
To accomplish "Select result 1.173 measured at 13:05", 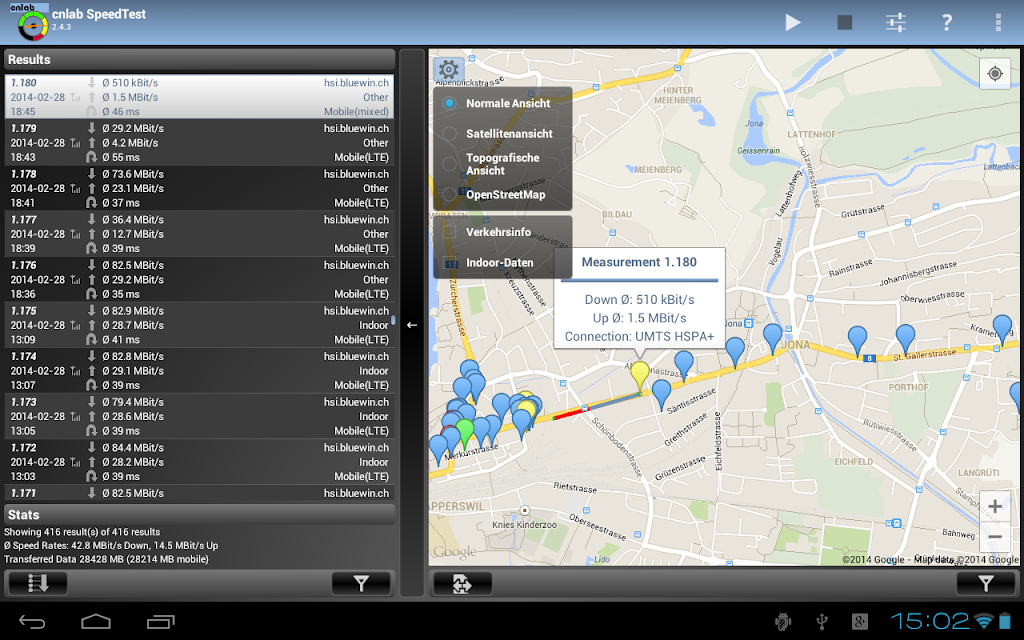I will (199, 417).
